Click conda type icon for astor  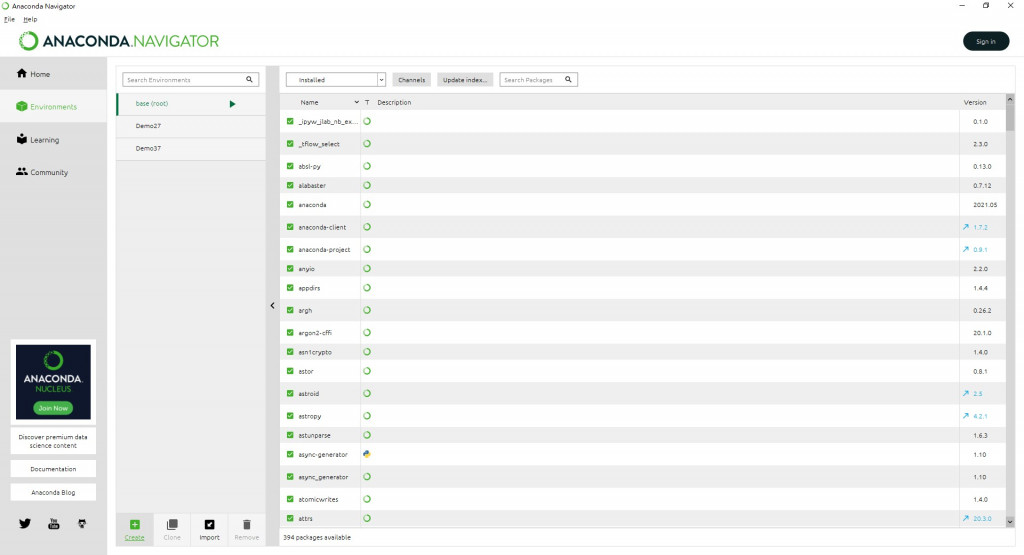click(367, 371)
